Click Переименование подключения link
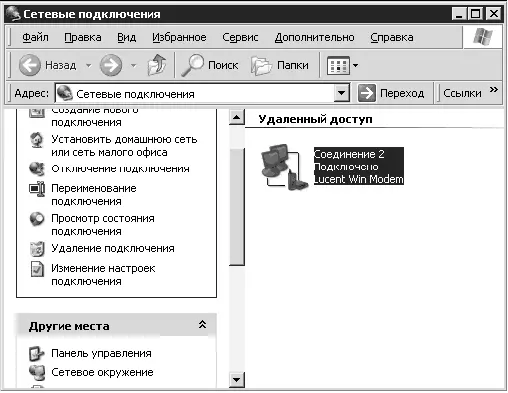The height and width of the screenshot is (393, 508). point(94,195)
